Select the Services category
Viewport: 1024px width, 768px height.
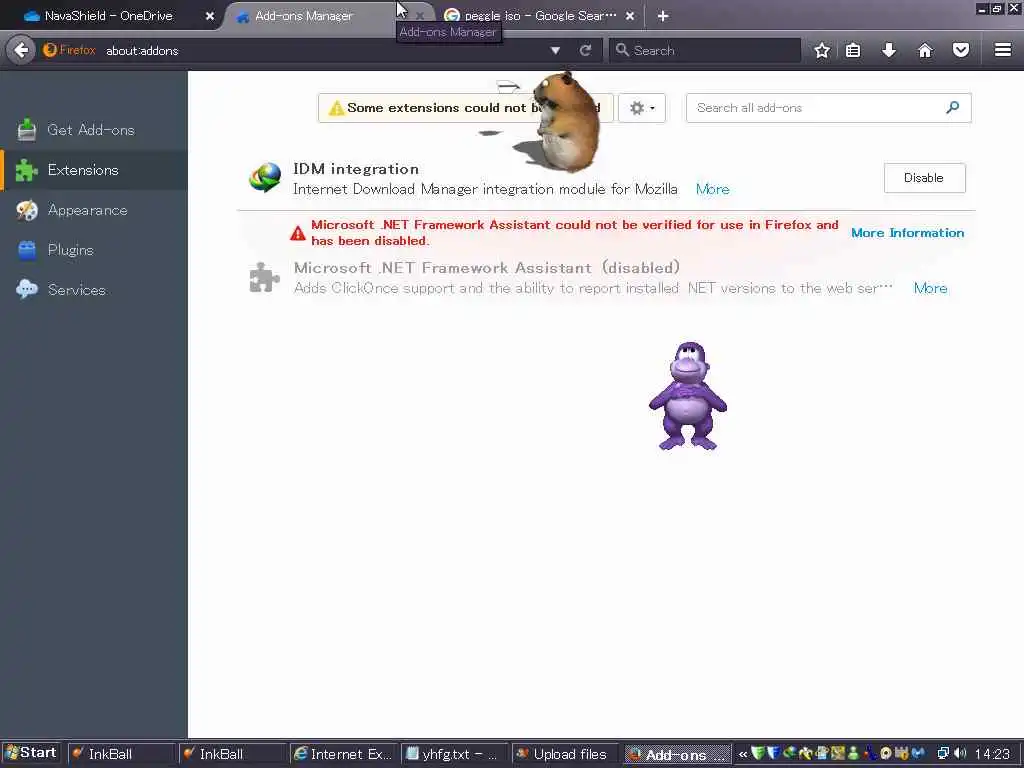94,290
